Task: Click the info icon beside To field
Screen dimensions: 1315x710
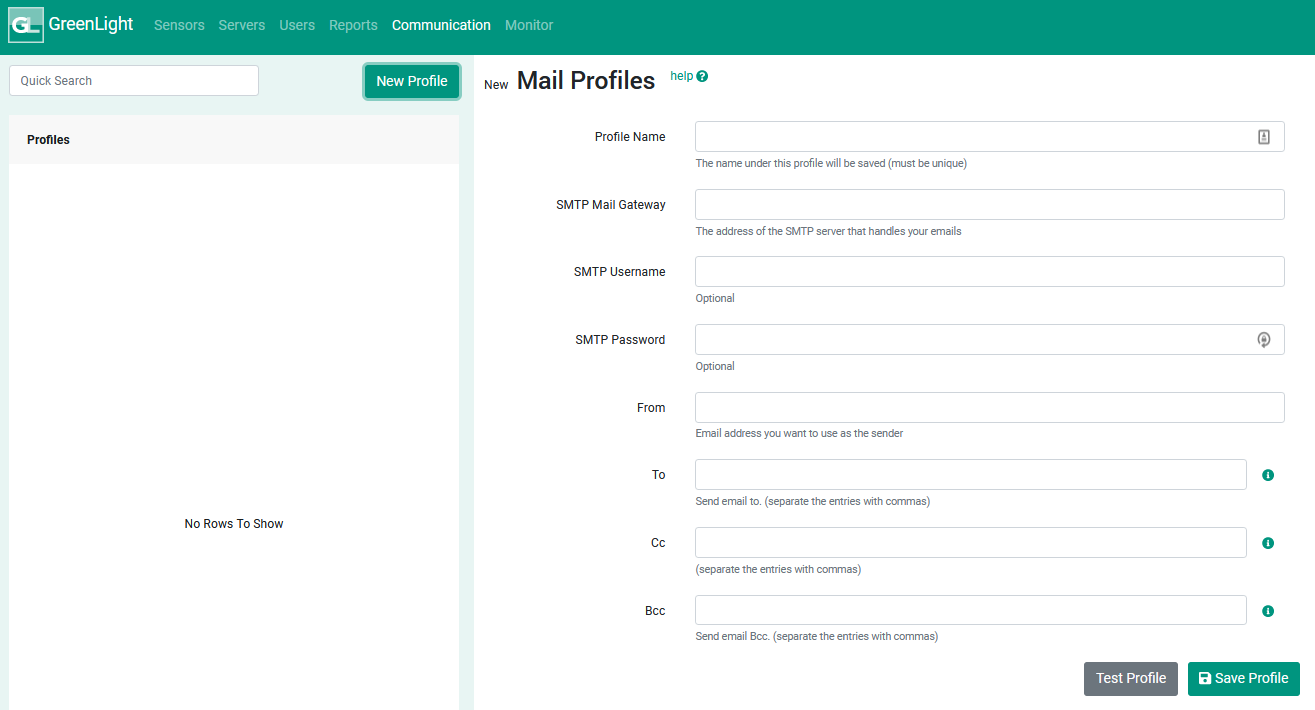Action: tap(1268, 475)
